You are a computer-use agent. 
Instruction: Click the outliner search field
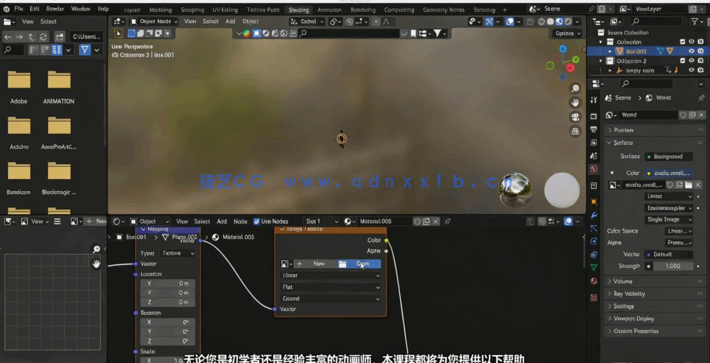coord(656,21)
